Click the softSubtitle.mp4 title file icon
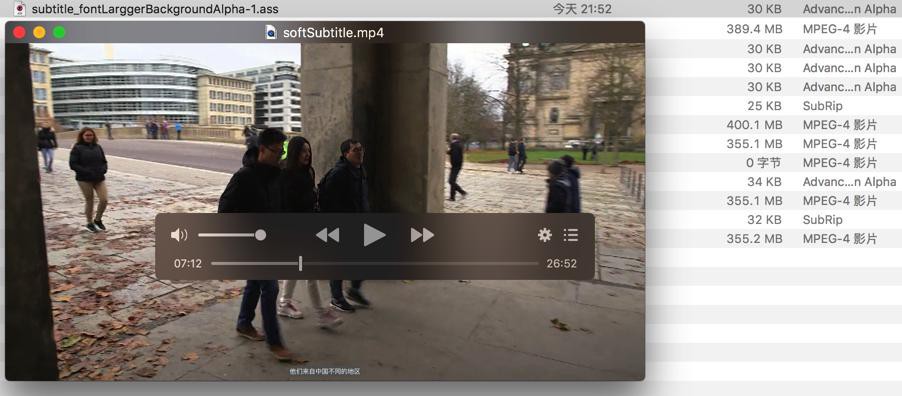The width and height of the screenshot is (902, 396). coord(271,32)
